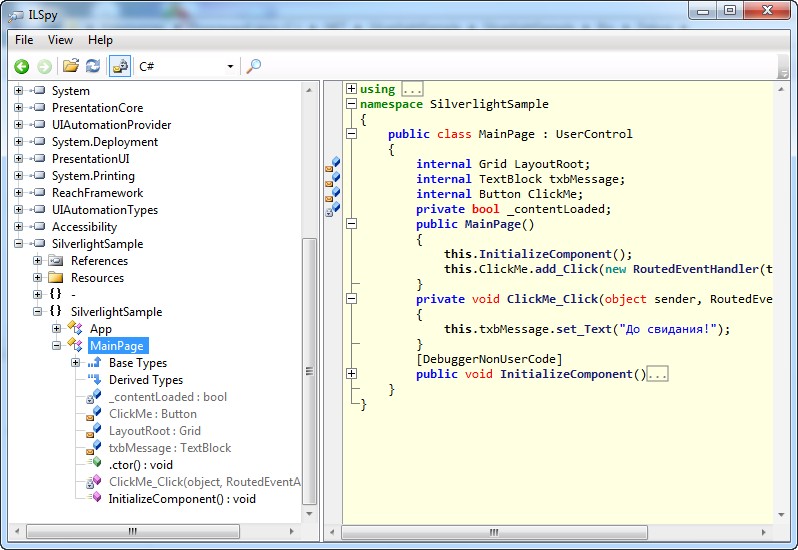
Task: Click the tree panel horizontal scrollbar thumb
Action: (133, 531)
